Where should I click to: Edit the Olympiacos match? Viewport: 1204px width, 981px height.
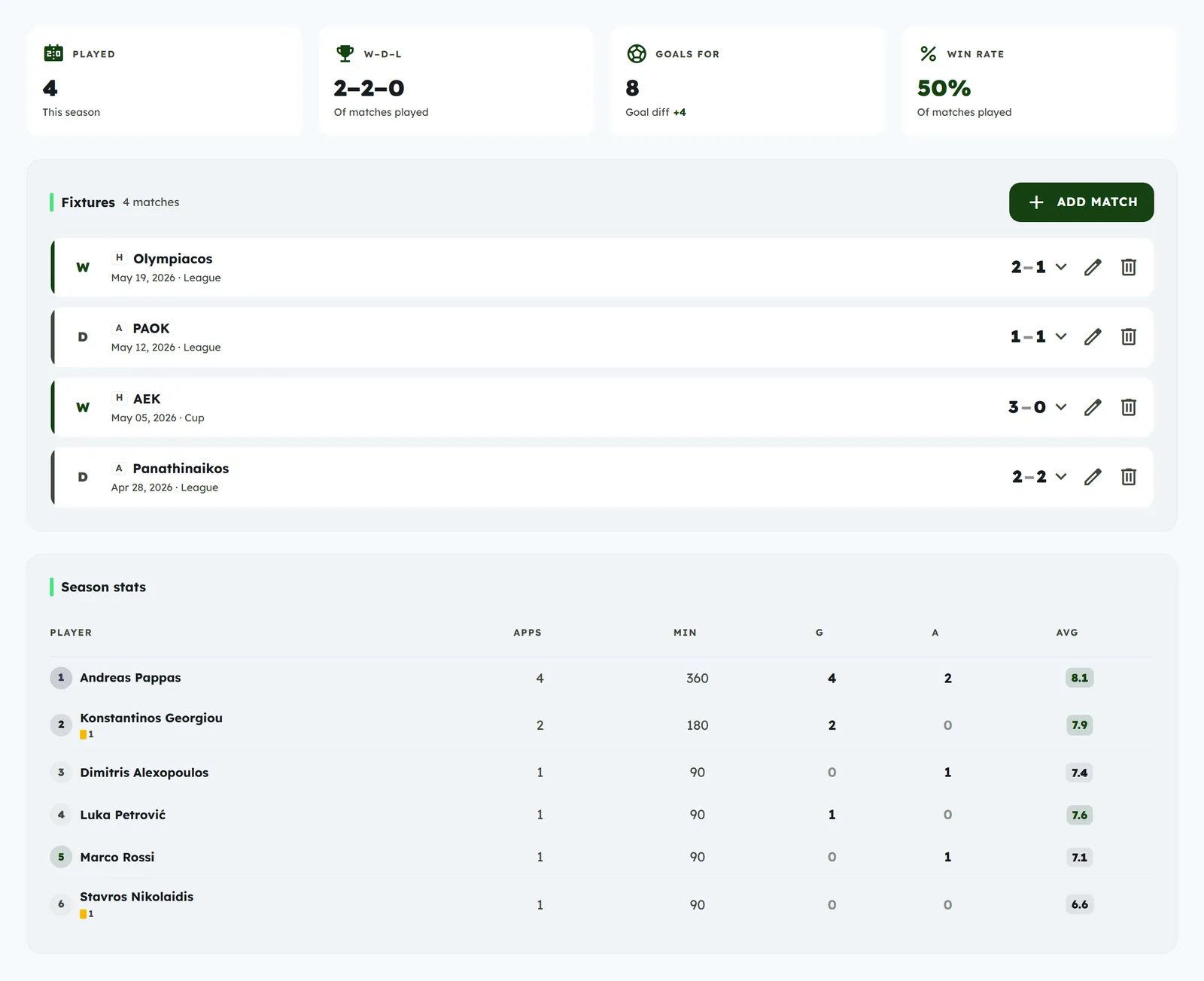pyautogui.click(x=1093, y=267)
